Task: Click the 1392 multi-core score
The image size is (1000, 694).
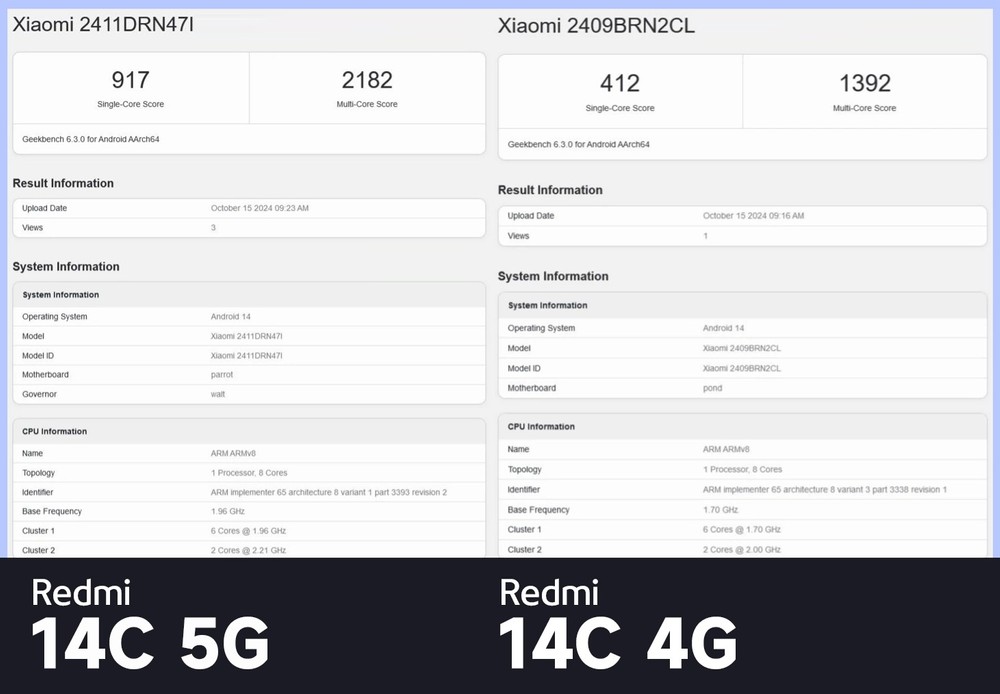Action: point(864,84)
